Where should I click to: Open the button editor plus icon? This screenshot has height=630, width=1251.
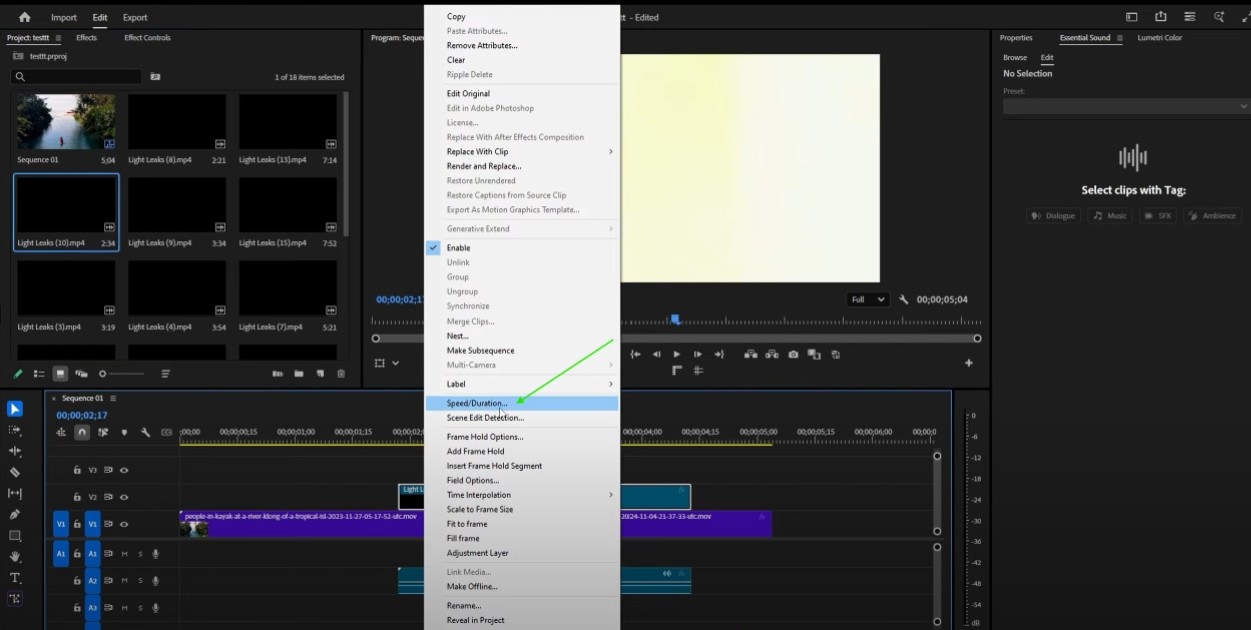coord(968,363)
